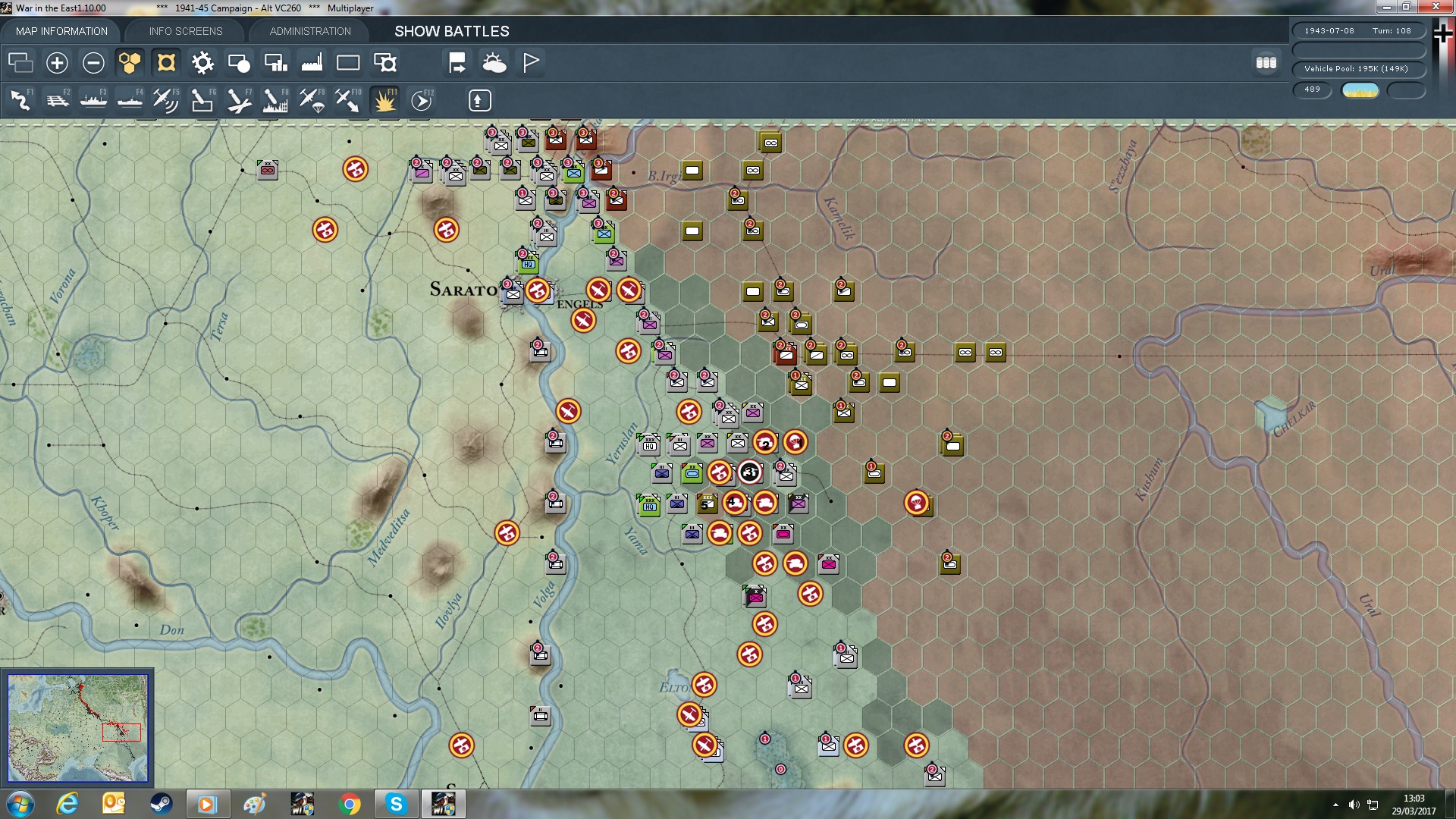Open the Map Information tab

pos(61,31)
